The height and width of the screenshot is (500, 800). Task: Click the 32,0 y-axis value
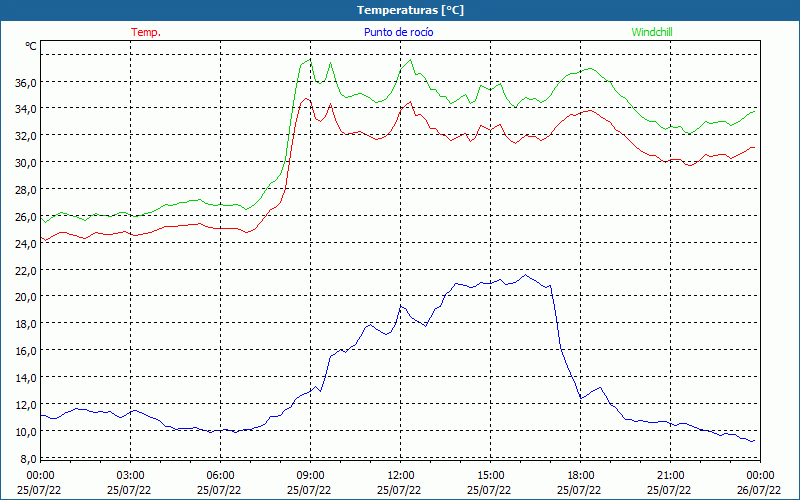click(x=26, y=136)
